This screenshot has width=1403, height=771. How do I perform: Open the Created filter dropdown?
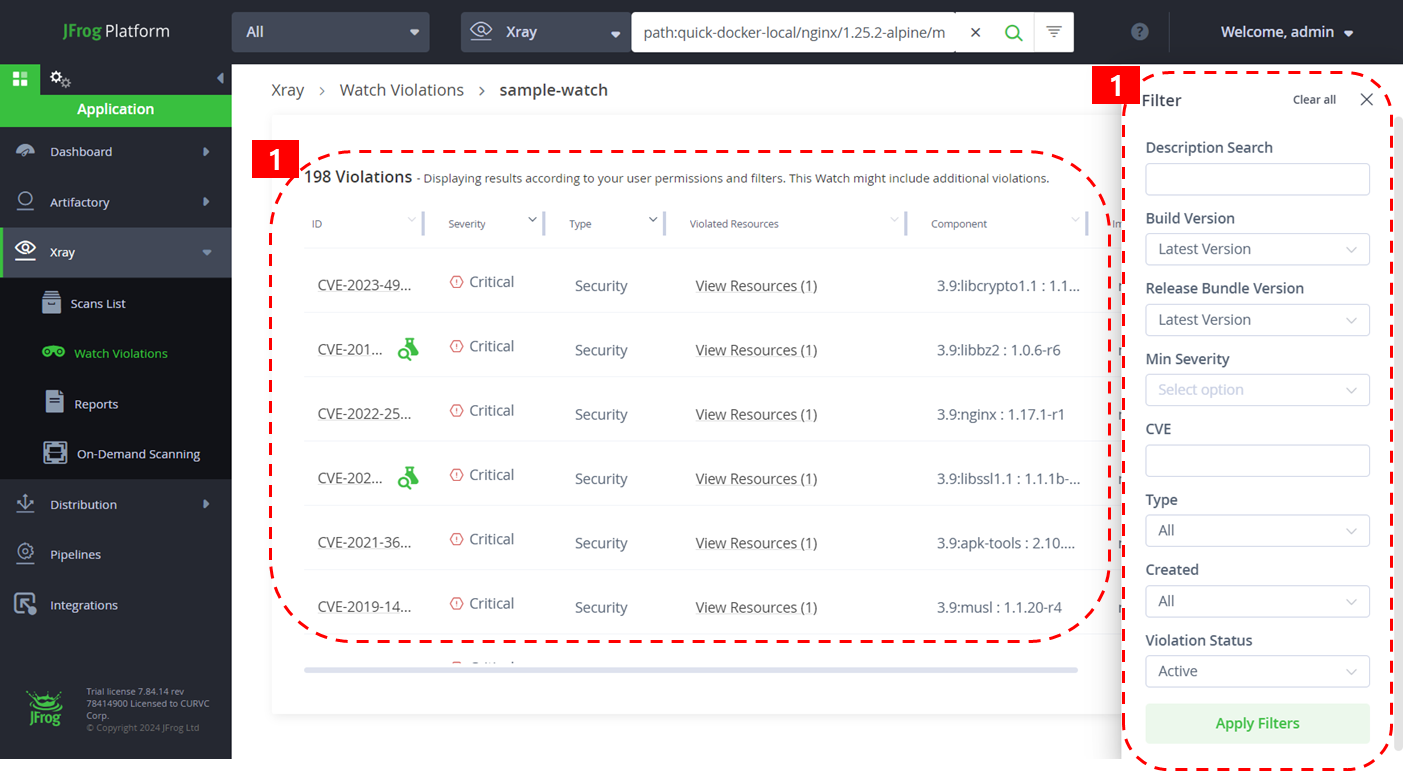tap(1257, 601)
